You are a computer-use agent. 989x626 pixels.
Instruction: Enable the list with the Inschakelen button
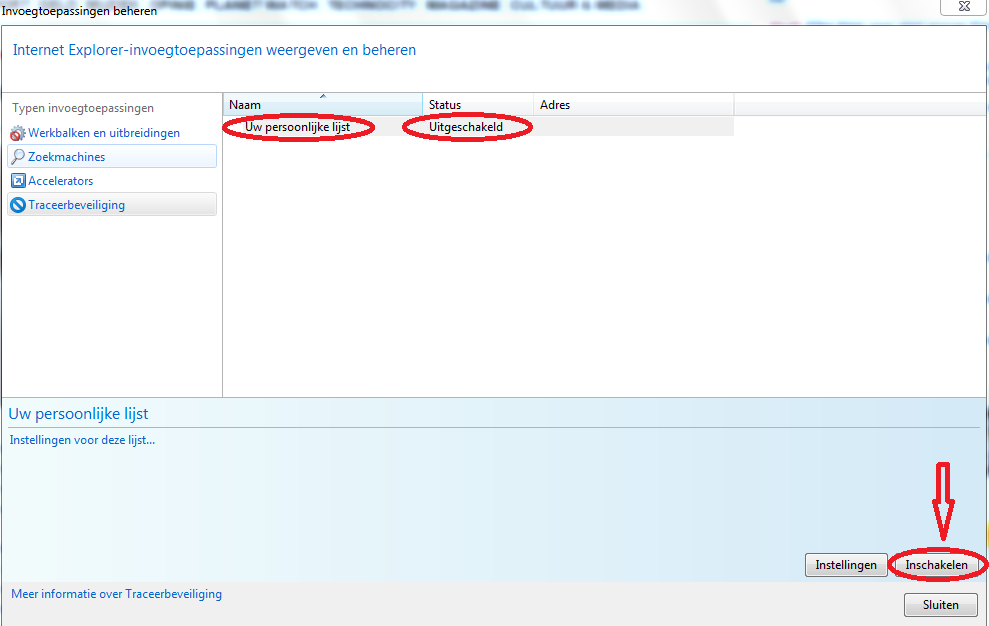(x=936, y=565)
